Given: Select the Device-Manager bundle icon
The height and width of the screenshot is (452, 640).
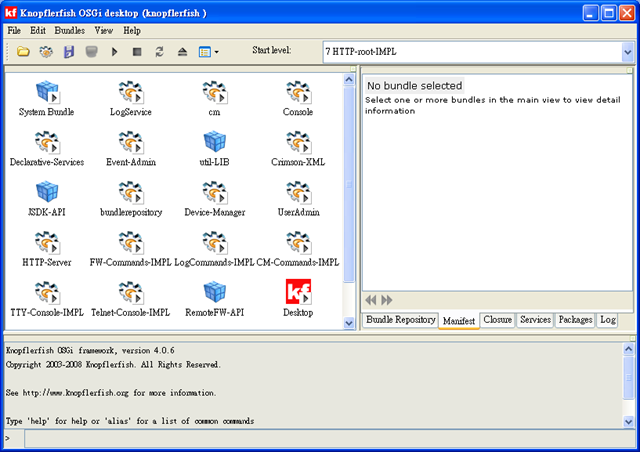Looking at the screenshot, I should 214,192.
